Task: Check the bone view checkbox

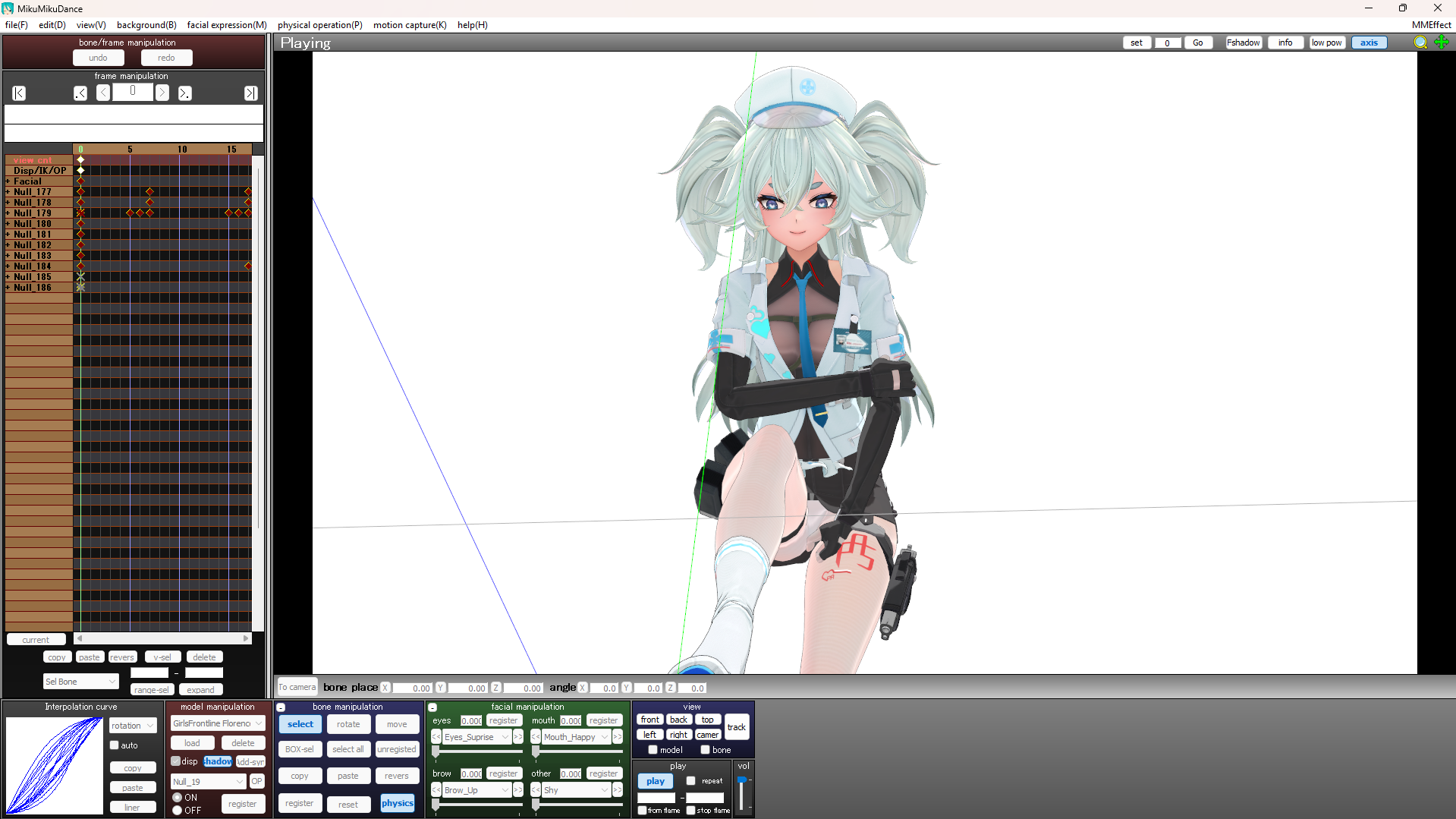Action: pos(705,750)
